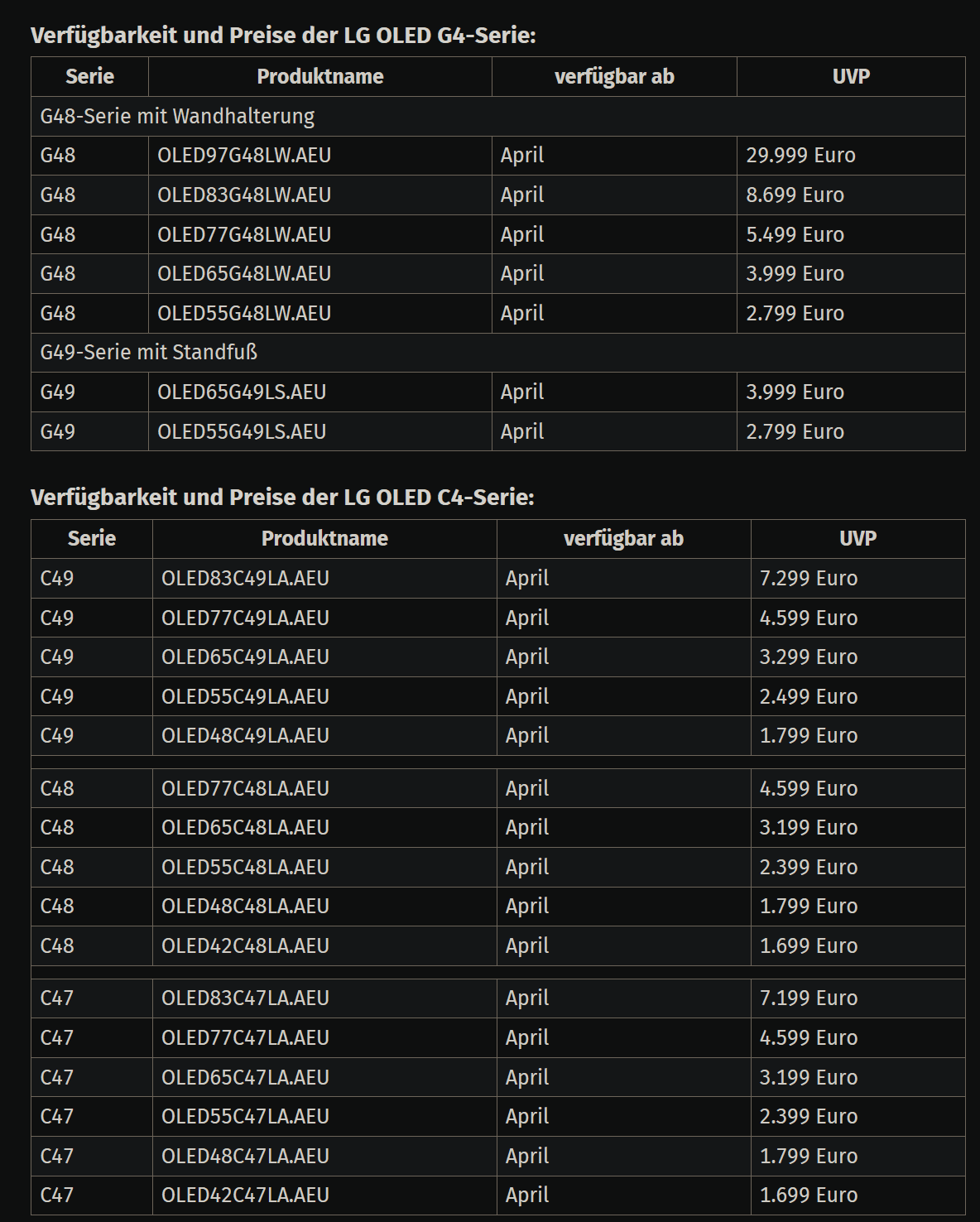Screen dimensions: 980x1222
Task: Select the OLED77C48LA.AEU product cell
Action: point(324,789)
